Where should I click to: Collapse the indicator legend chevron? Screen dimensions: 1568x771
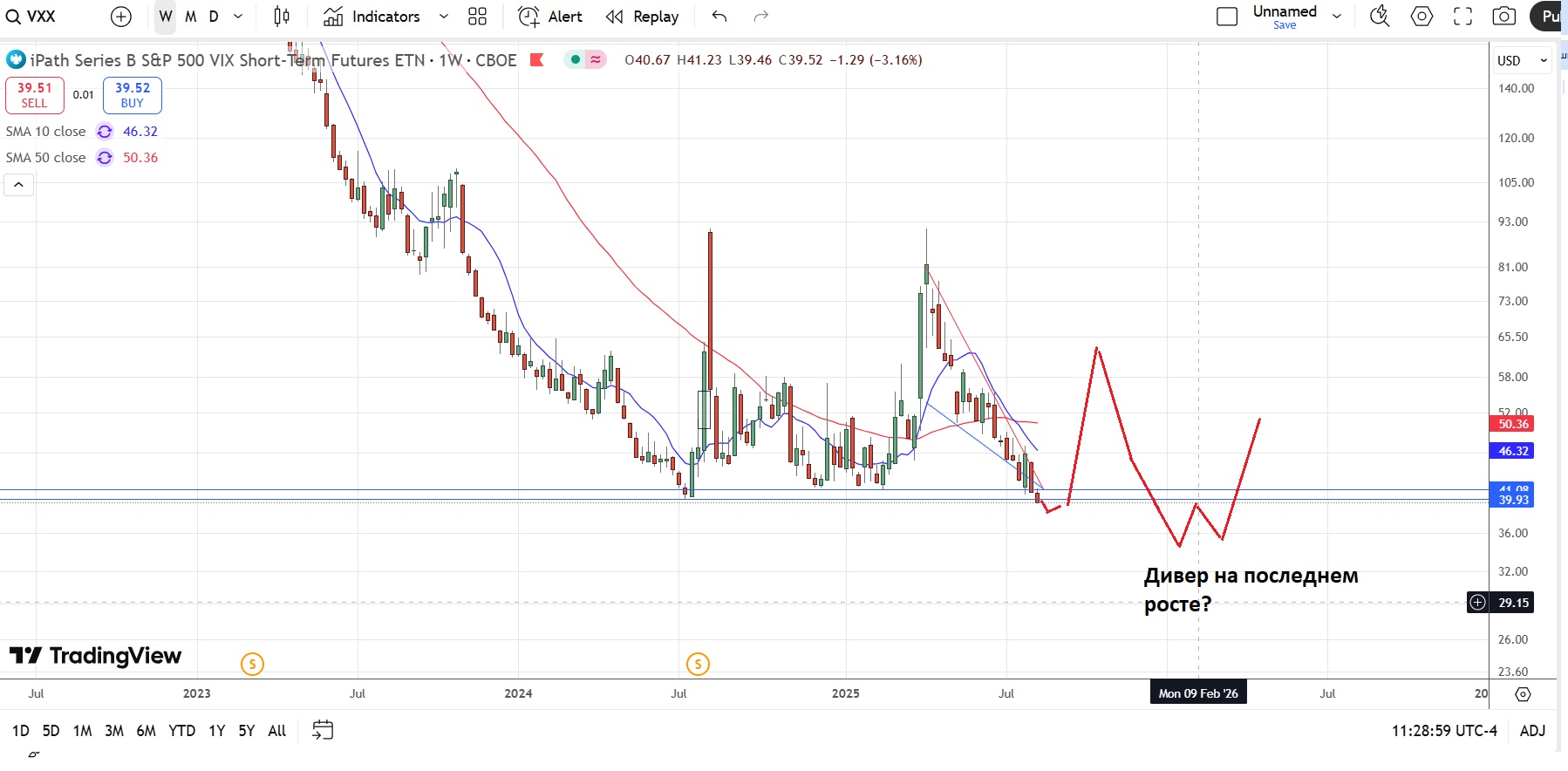(x=18, y=185)
